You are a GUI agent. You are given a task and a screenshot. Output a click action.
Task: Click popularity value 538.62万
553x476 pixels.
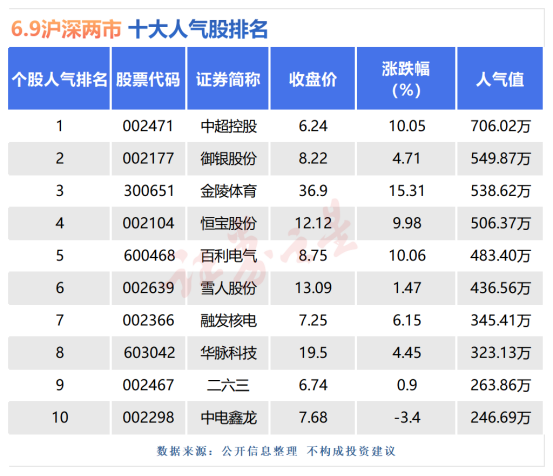tap(500, 191)
